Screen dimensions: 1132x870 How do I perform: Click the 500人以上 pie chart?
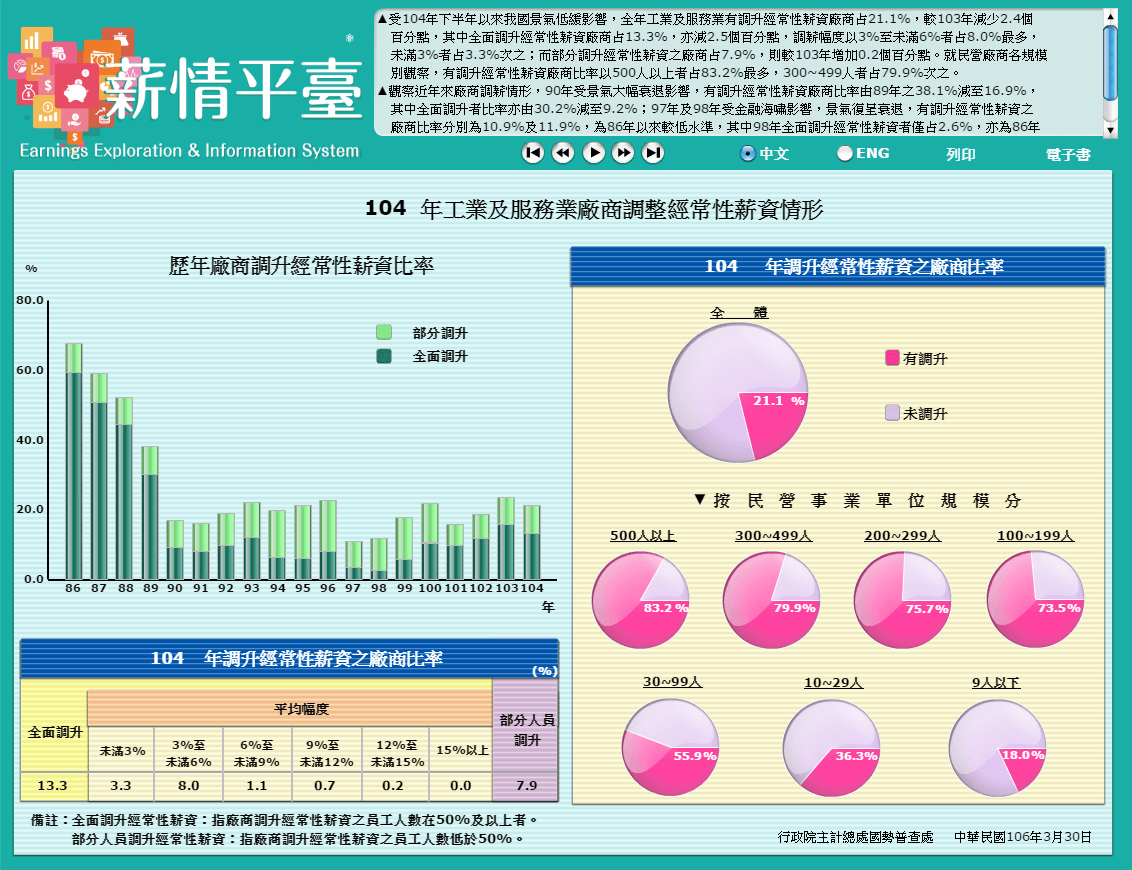click(x=640, y=598)
